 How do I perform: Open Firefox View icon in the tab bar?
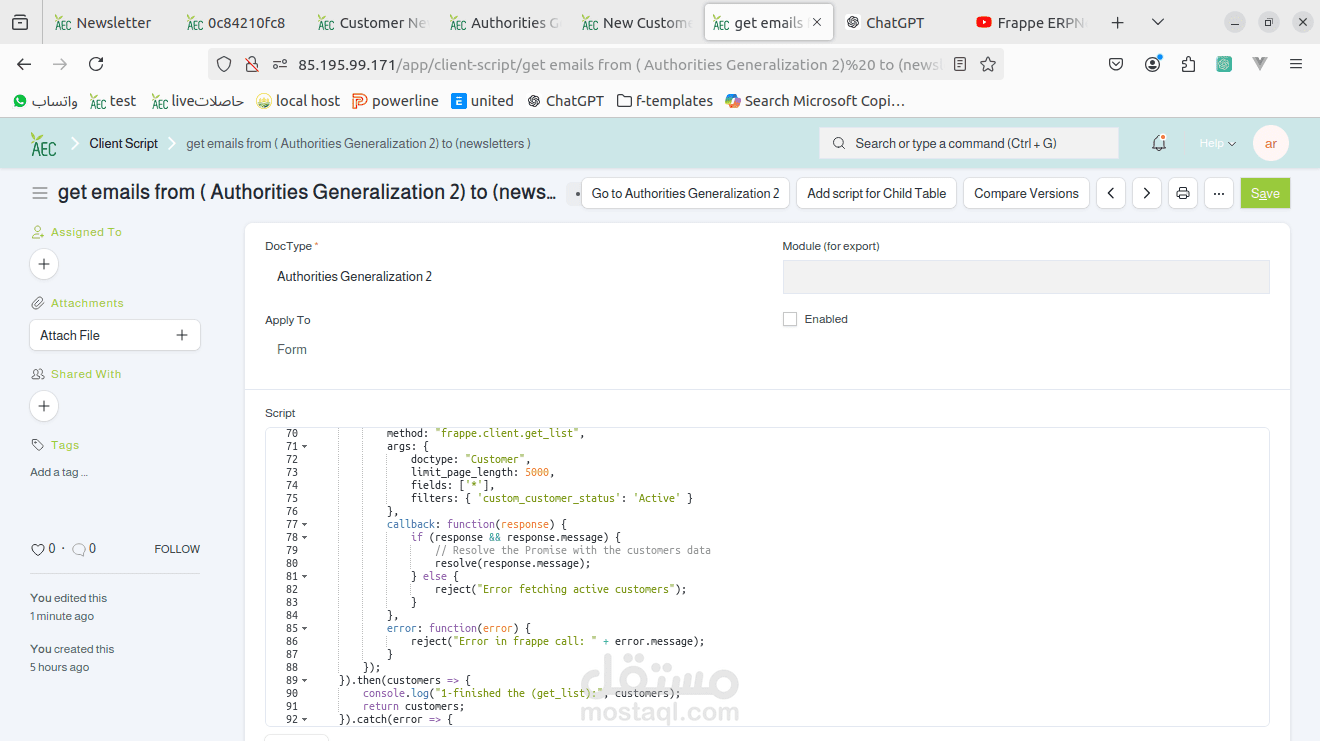[20, 22]
